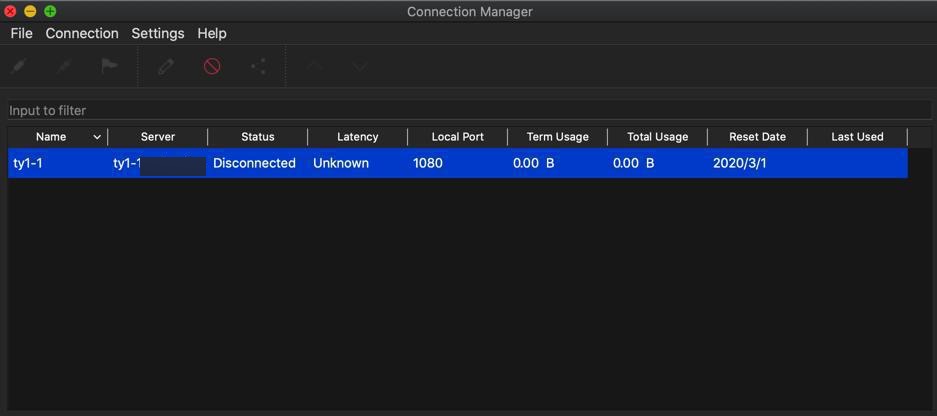Click the Local Port column header
Viewport: 937px width, 416px height.
pyautogui.click(x=457, y=137)
